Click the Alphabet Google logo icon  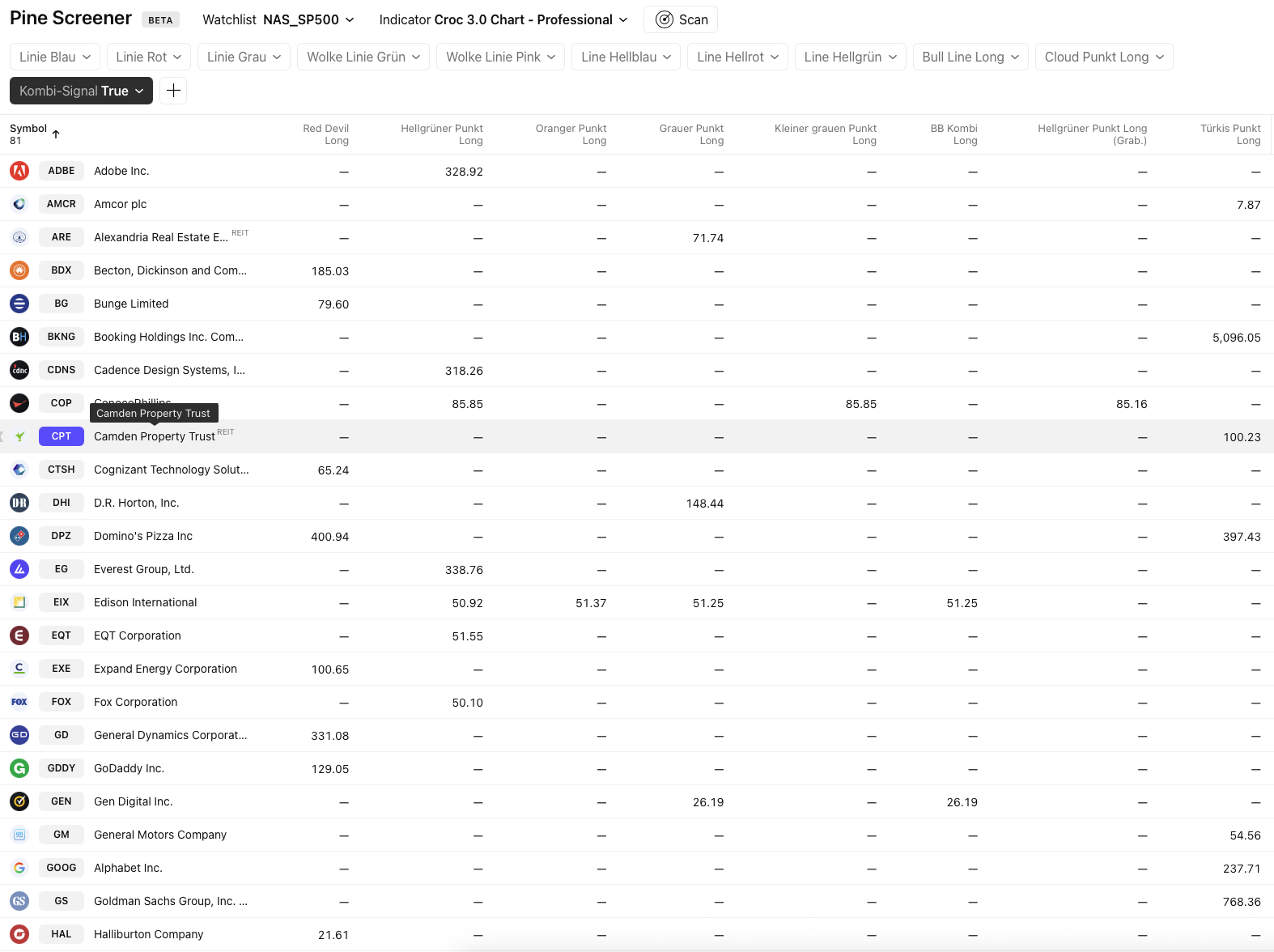19,868
